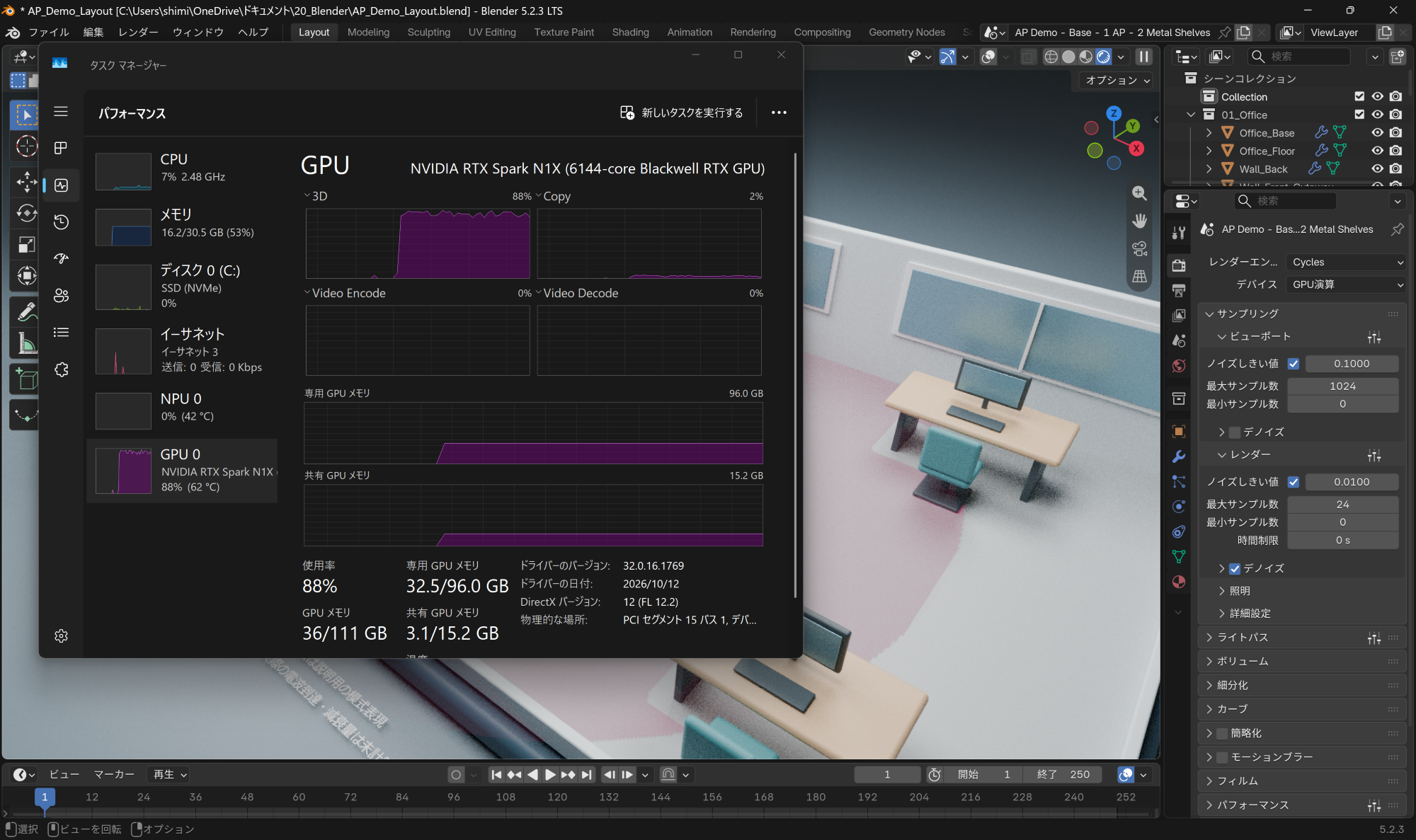1416x840 pixels.
Task: Open App history icon in Task Manager sidebar
Action: coord(61,222)
